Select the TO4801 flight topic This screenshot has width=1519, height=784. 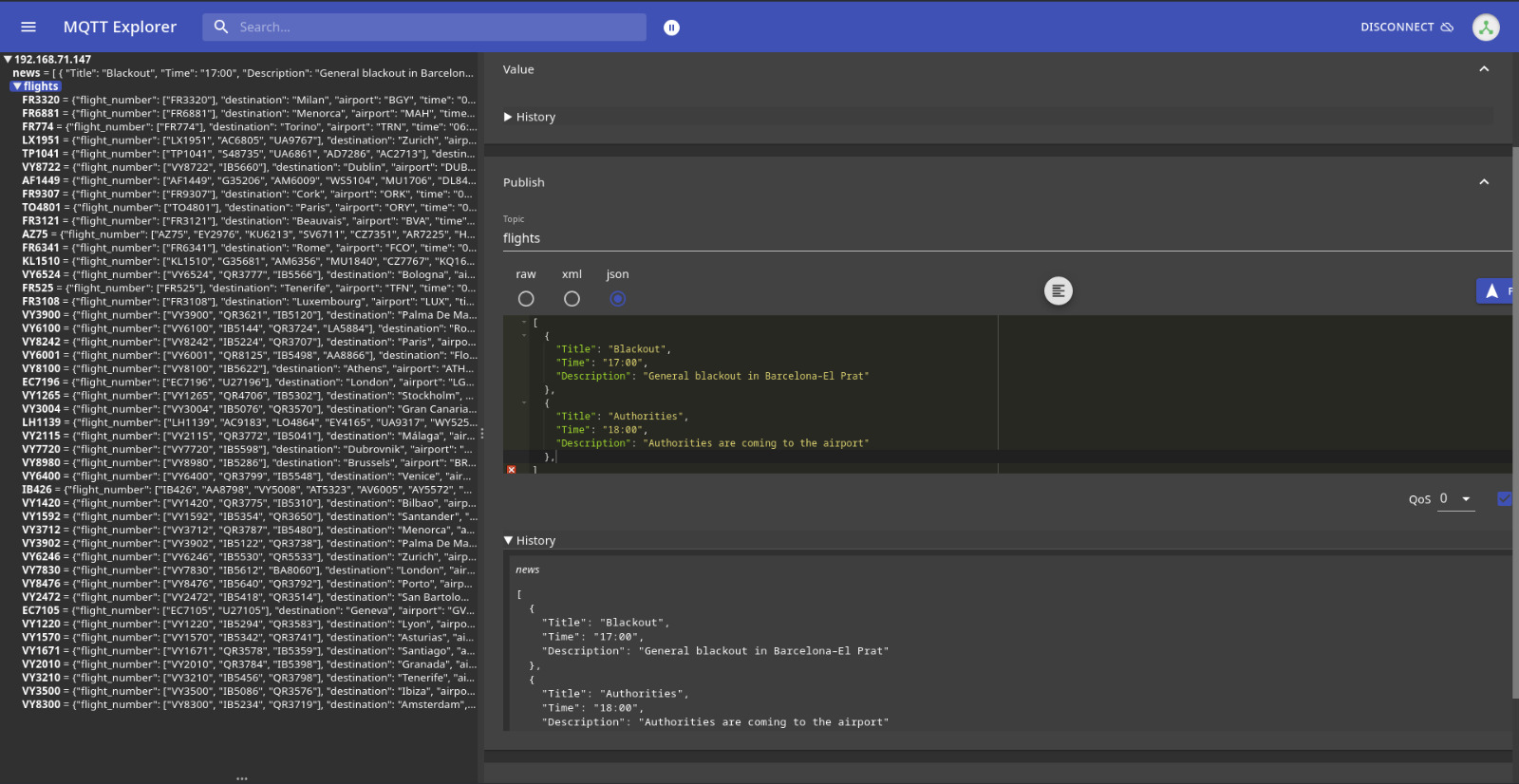249,207
